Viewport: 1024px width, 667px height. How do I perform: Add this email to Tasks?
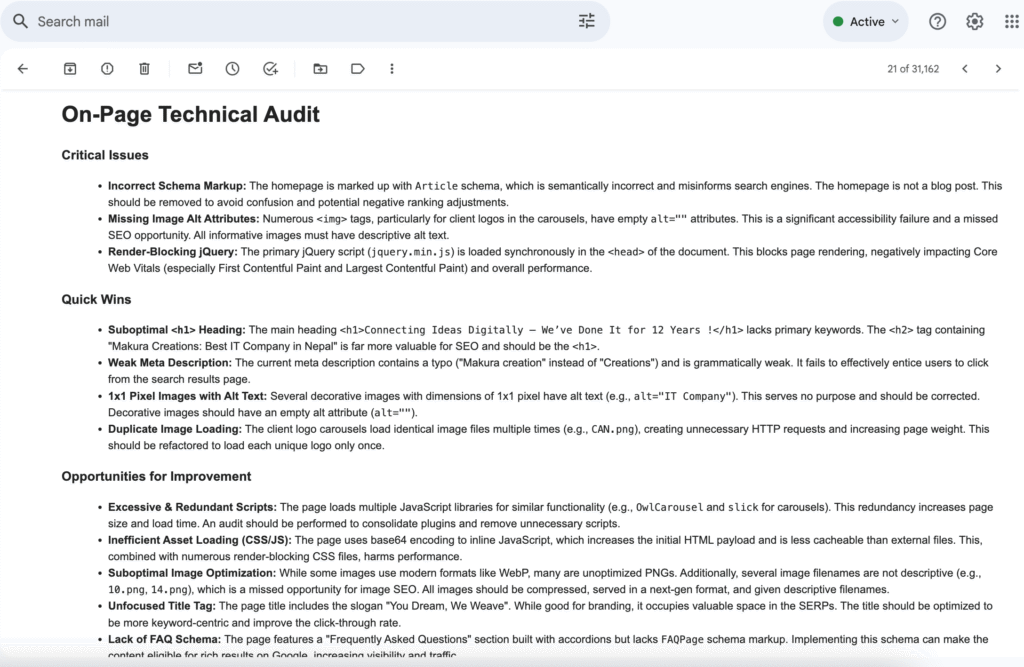click(x=270, y=69)
